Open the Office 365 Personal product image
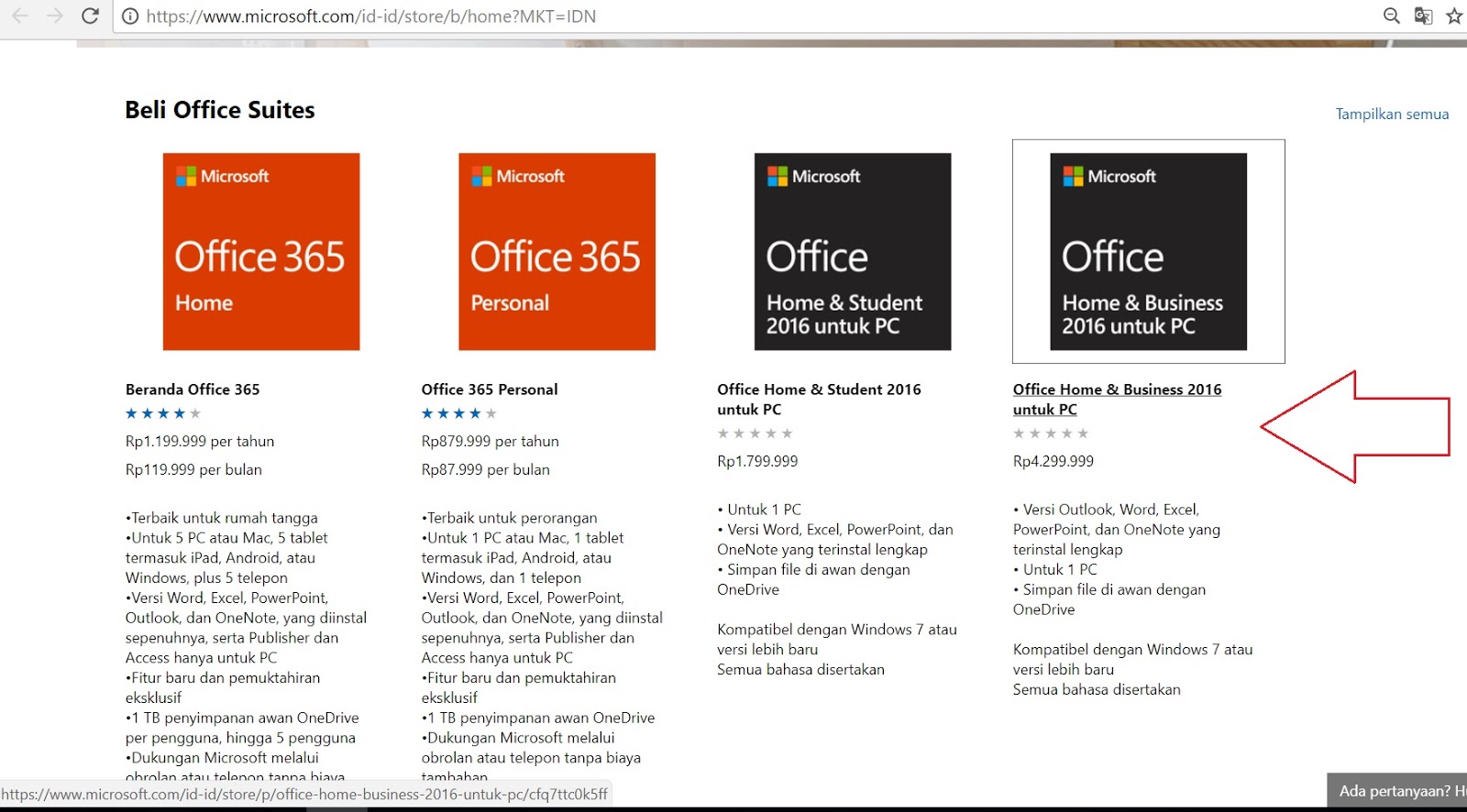The image size is (1467, 812). coord(557,251)
